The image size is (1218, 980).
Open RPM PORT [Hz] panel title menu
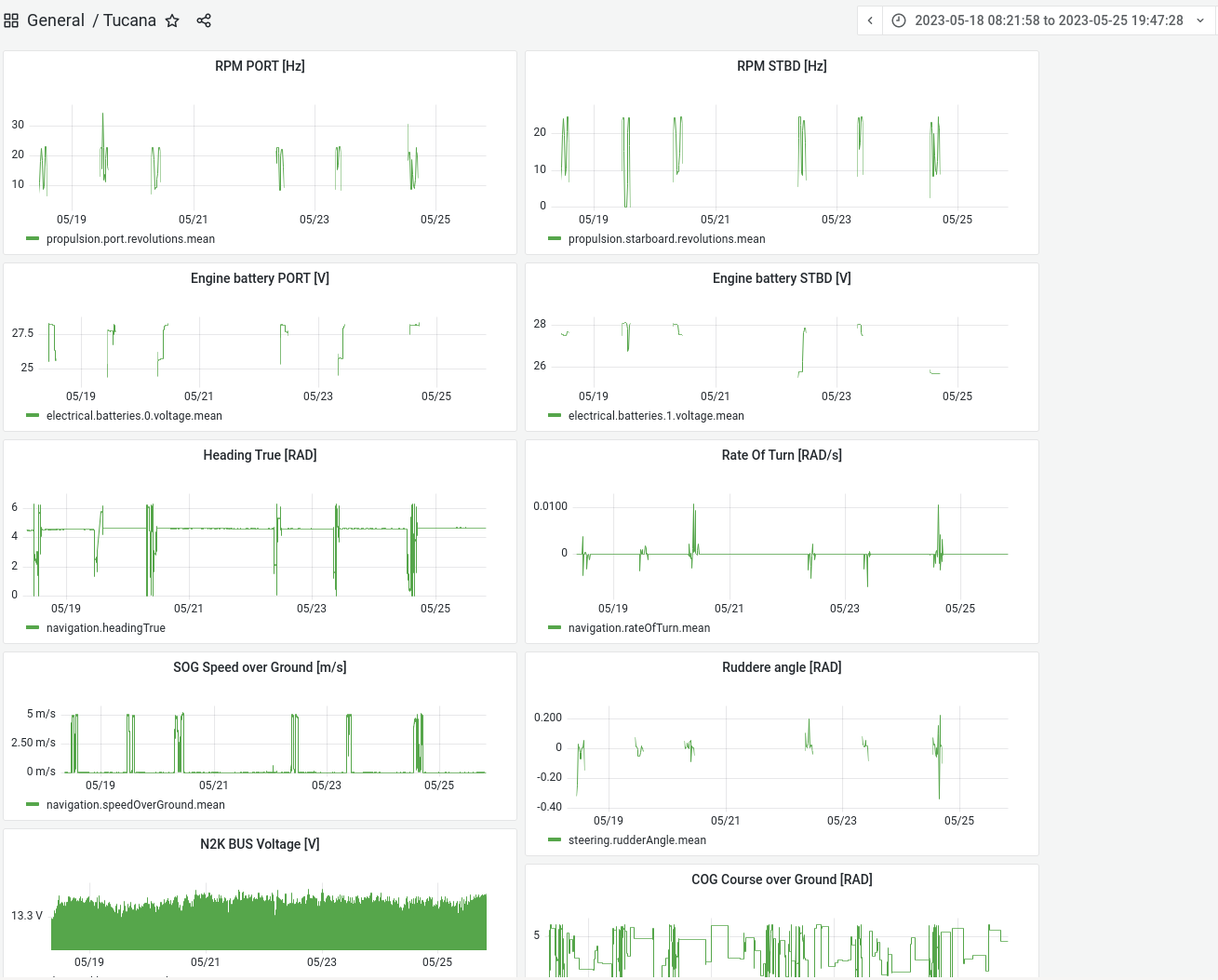pos(260,66)
